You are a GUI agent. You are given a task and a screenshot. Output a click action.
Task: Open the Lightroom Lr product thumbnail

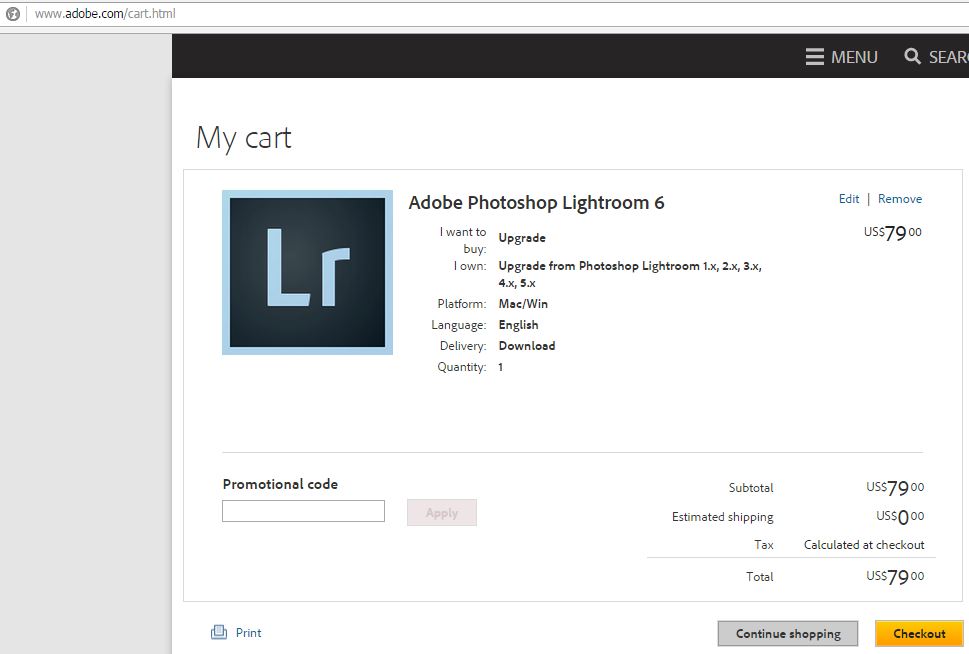pos(307,273)
